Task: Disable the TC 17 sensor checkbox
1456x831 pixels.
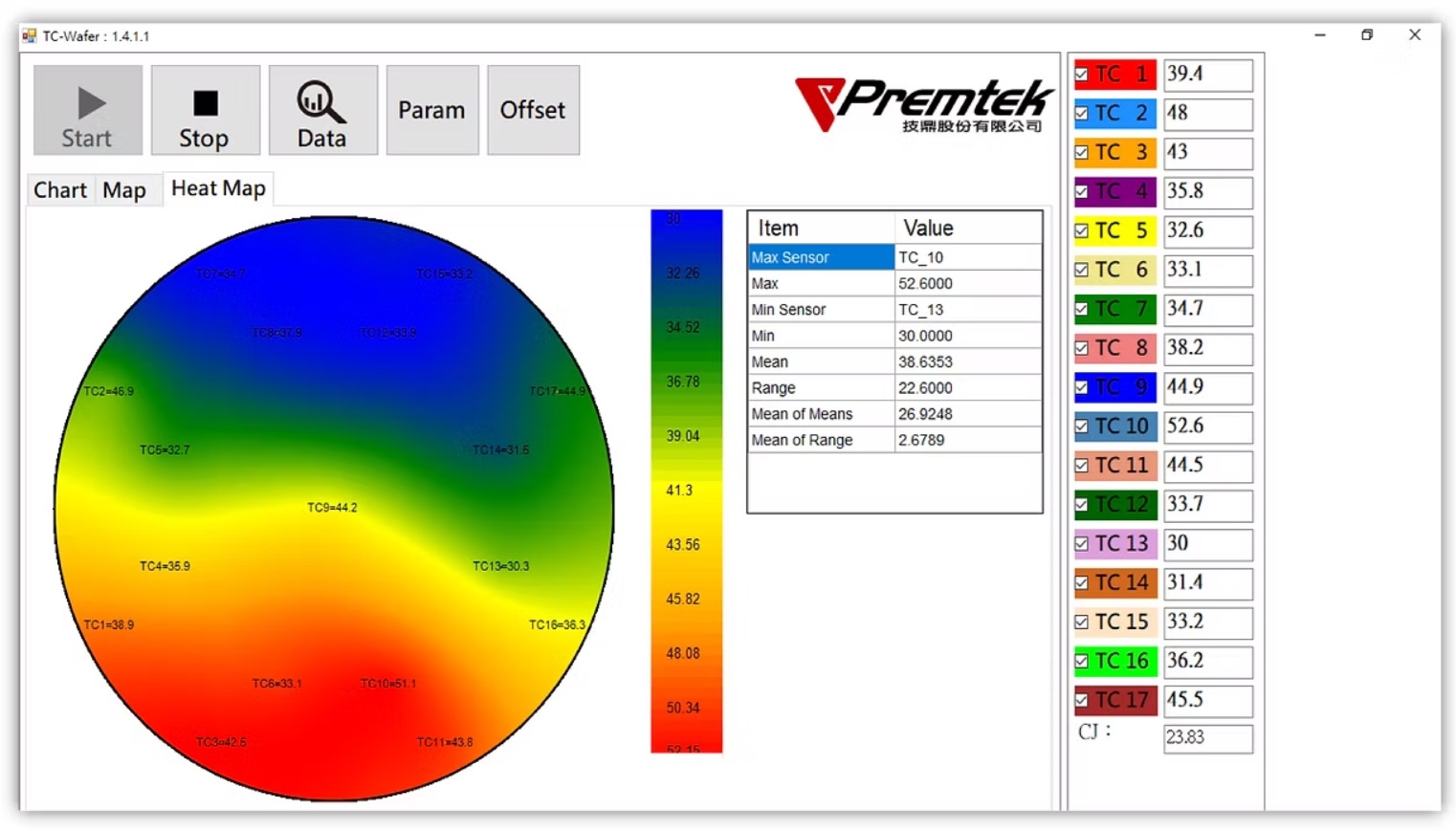Action: click(x=1082, y=700)
